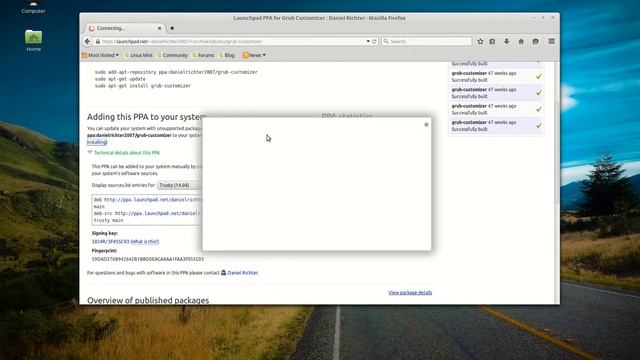Image resolution: width=640 pixels, height=360 pixels.
Task: Open a new tab with the plus button
Action: pyautogui.click(x=172, y=28)
